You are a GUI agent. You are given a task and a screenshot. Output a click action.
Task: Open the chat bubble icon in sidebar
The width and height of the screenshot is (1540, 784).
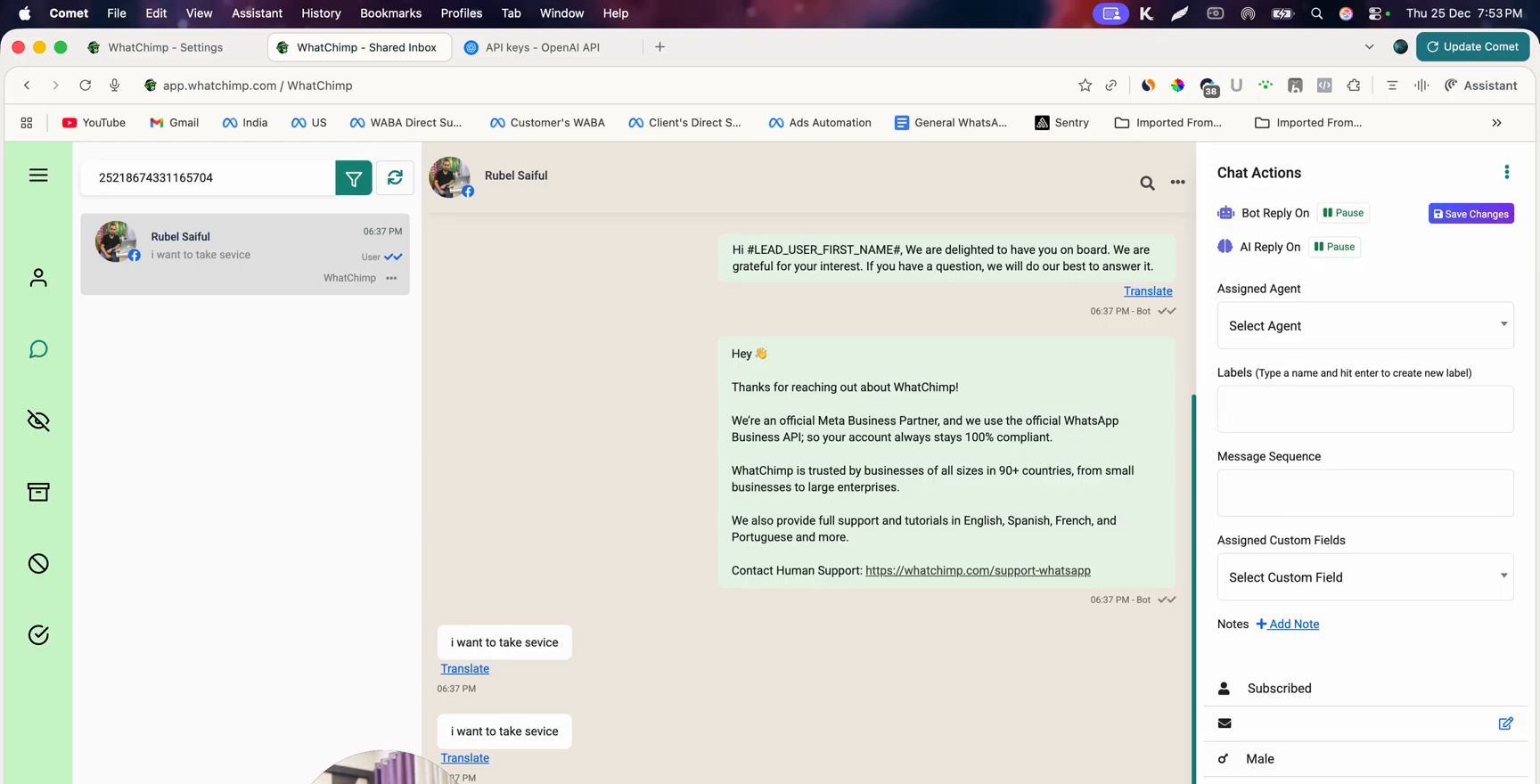click(38, 349)
